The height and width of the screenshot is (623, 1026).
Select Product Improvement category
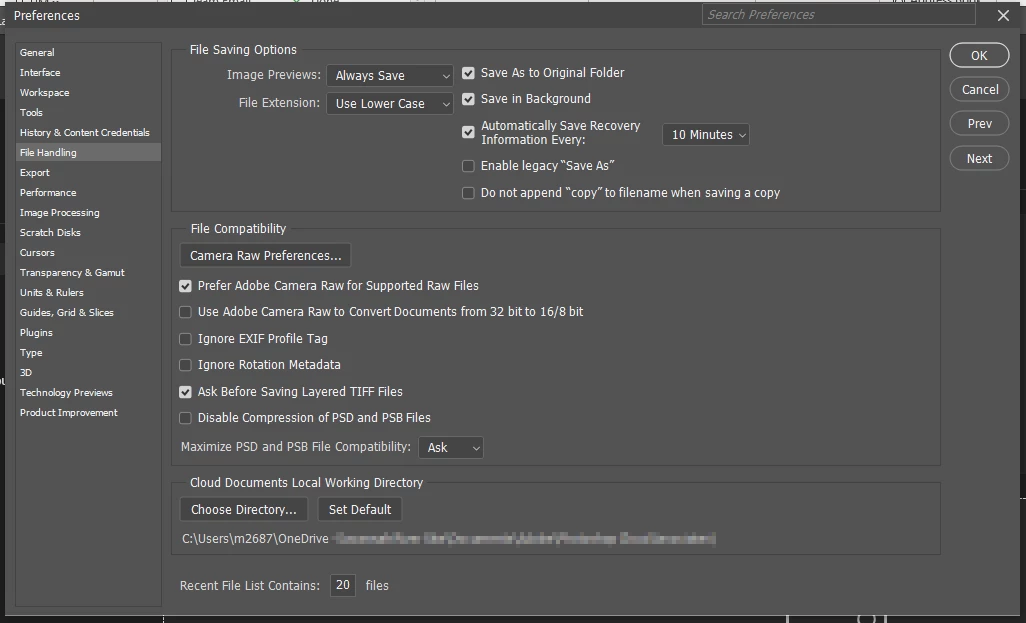pos(88,413)
